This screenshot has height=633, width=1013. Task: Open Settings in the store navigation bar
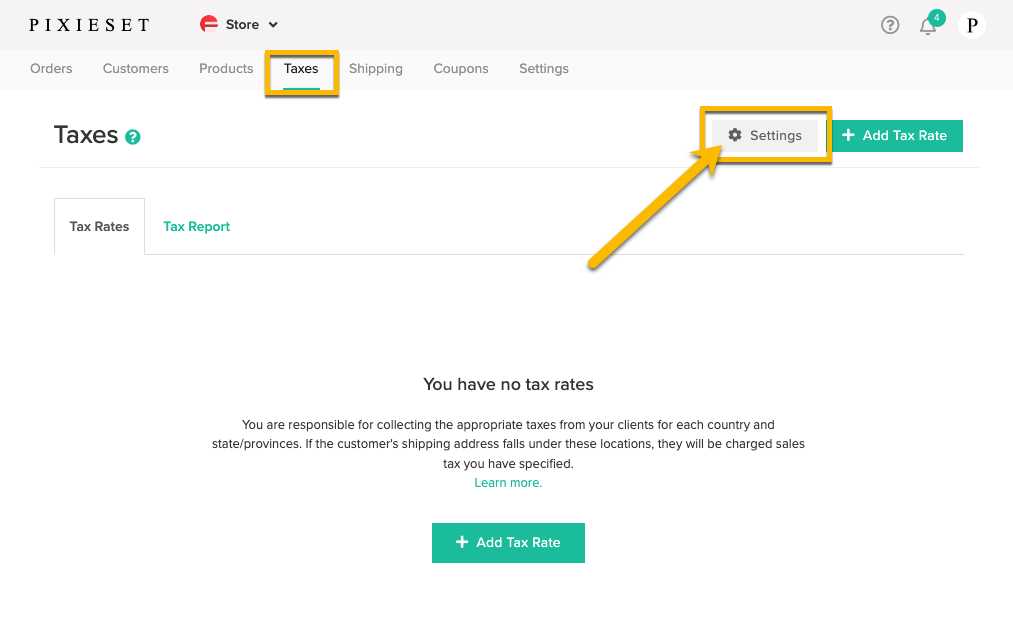click(x=544, y=69)
